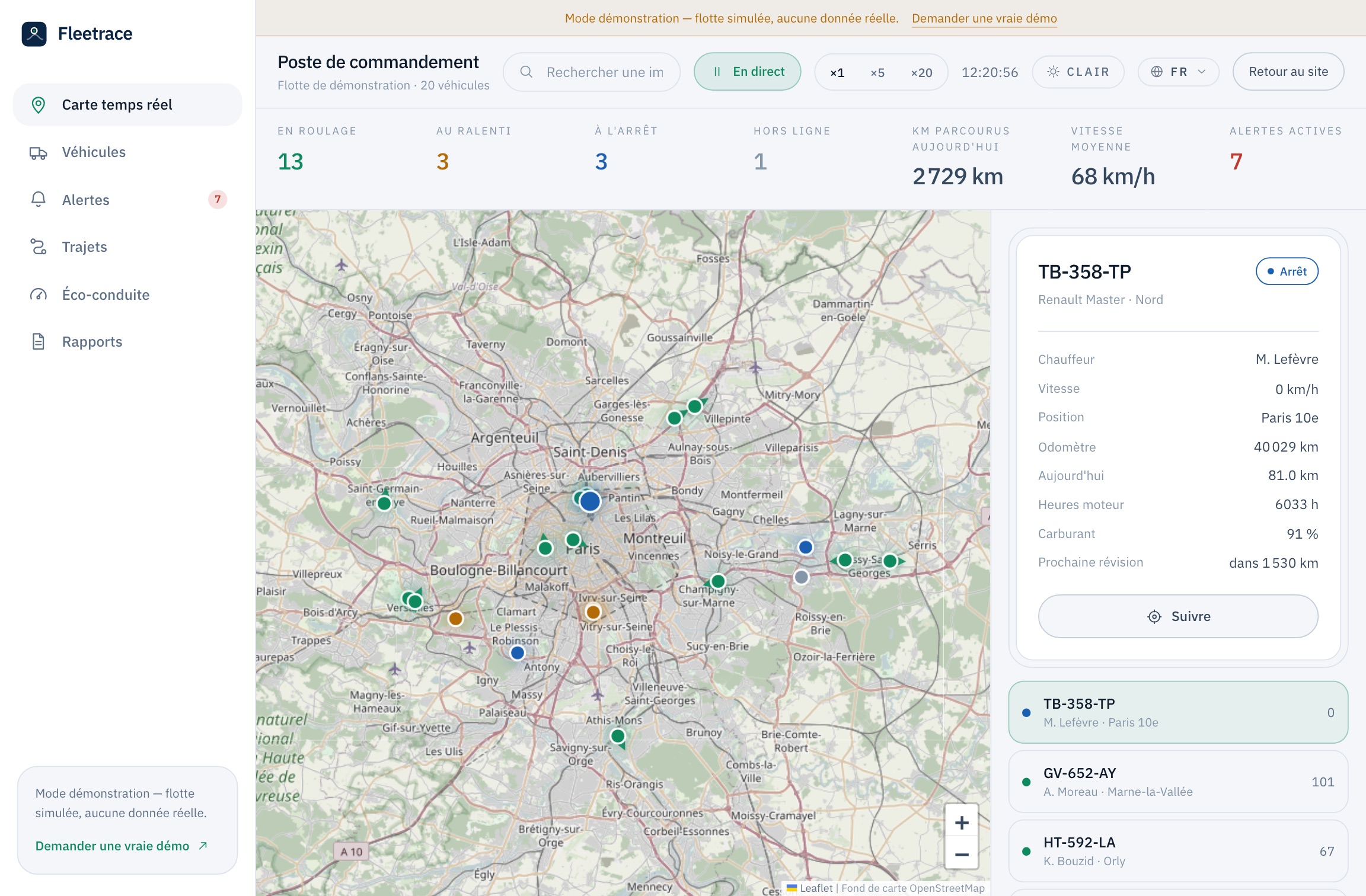Viewport: 1366px width, 896px height.
Task: Click the vehicle search field
Action: pos(592,72)
